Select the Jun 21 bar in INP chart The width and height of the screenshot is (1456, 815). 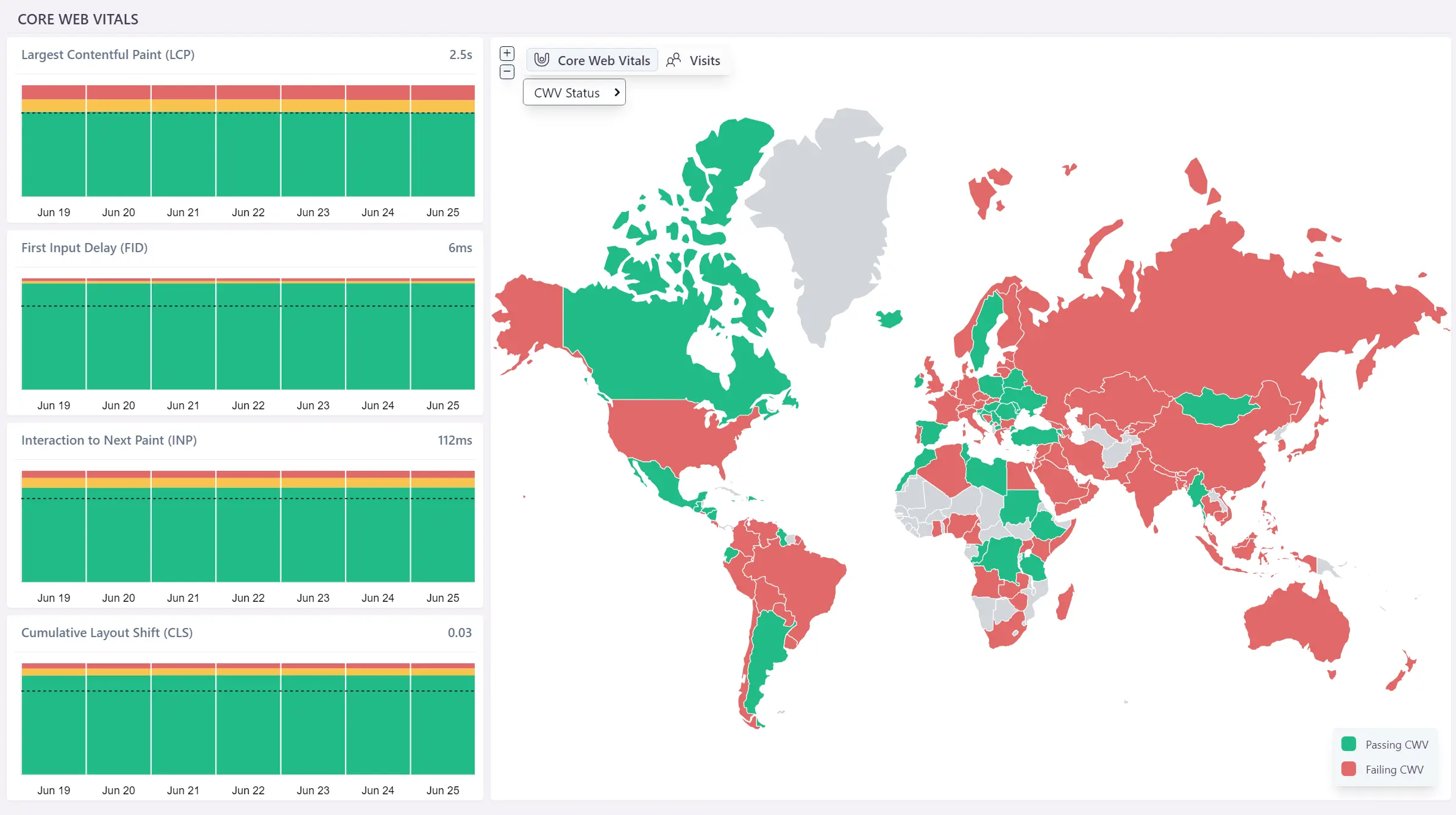coord(183,526)
